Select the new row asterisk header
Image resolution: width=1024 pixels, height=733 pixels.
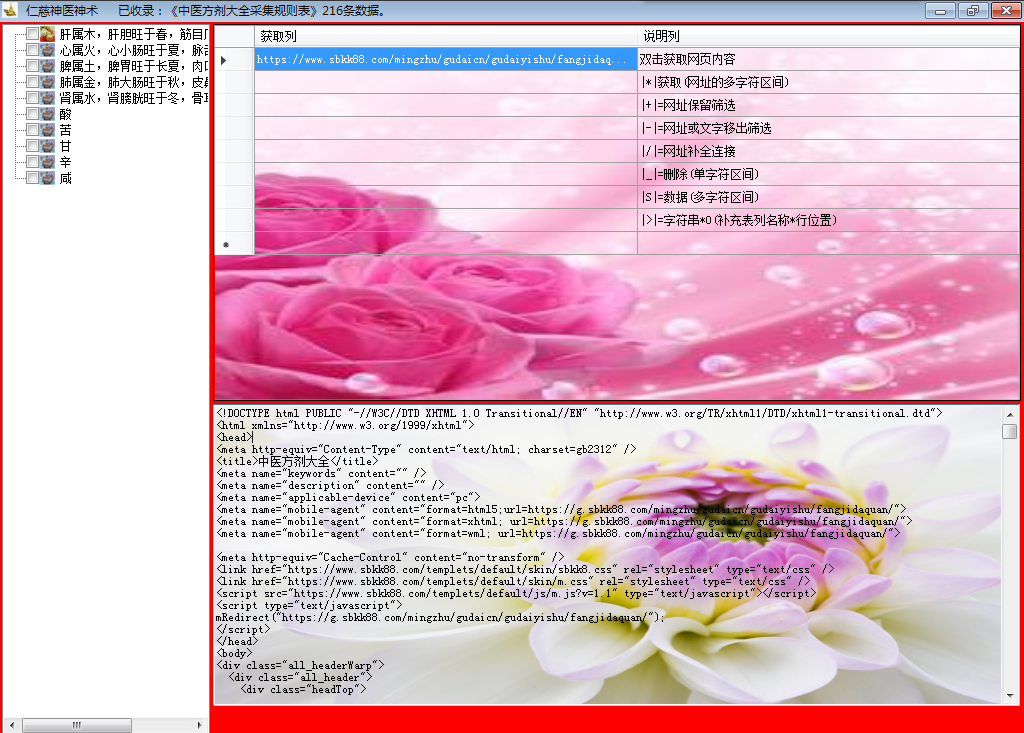(x=234, y=243)
